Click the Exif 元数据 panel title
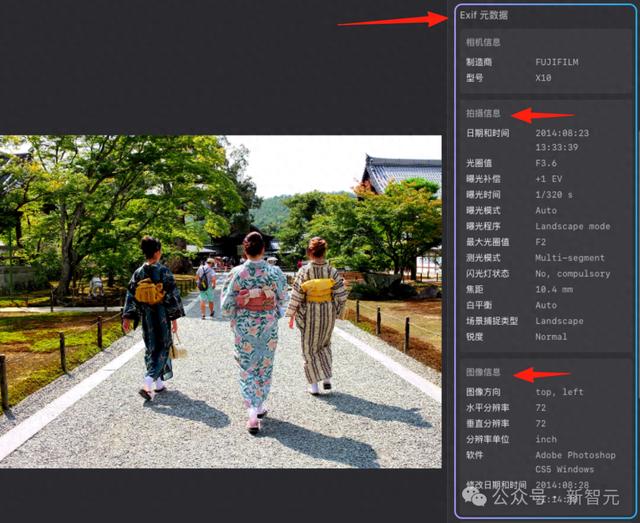The height and width of the screenshot is (523, 640). [484, 16]
